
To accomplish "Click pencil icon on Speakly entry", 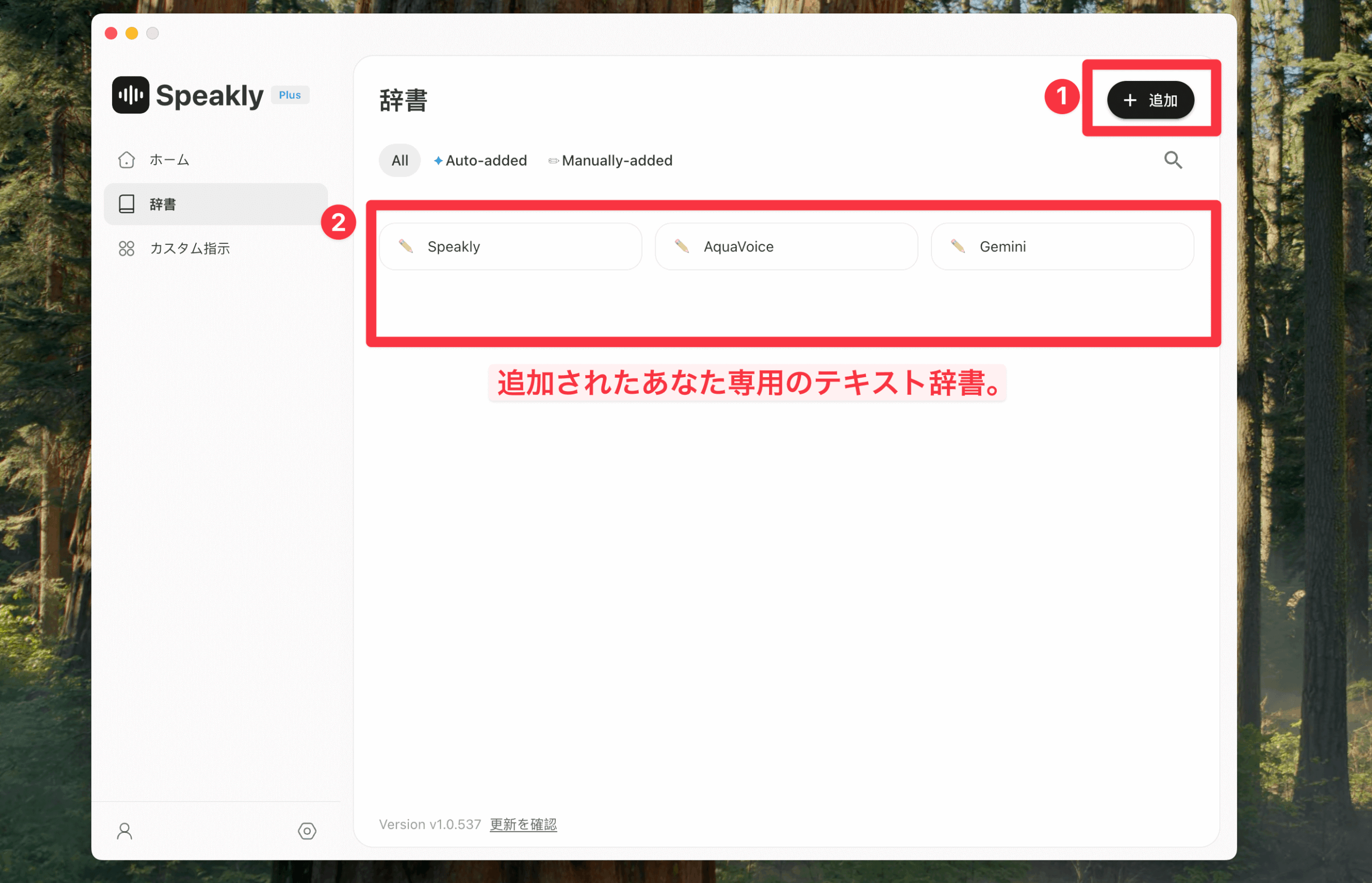I will pos(406,246).
